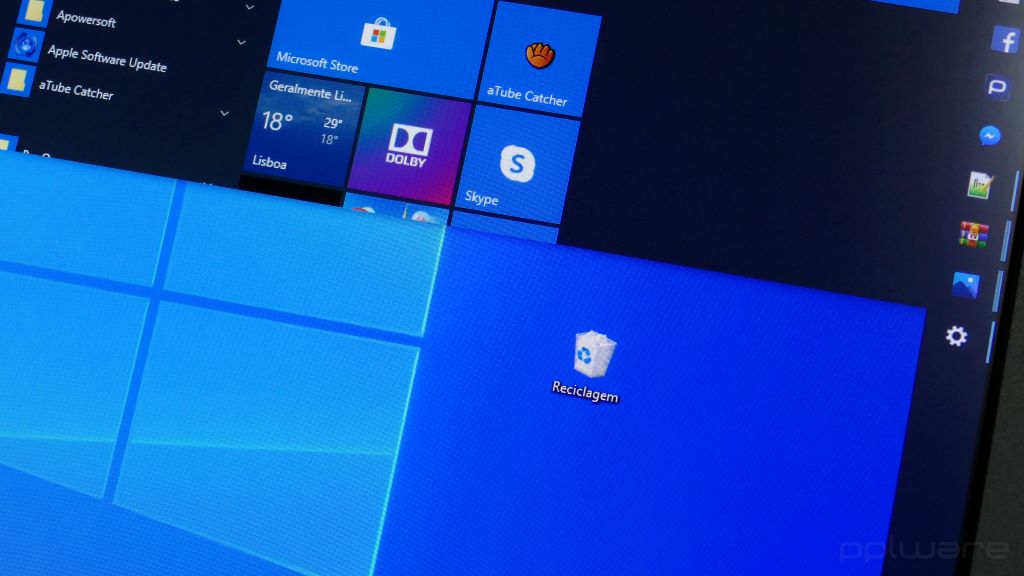
Task: Click the aTube Catcher baseball glove tile
Action: pos(541,60)
